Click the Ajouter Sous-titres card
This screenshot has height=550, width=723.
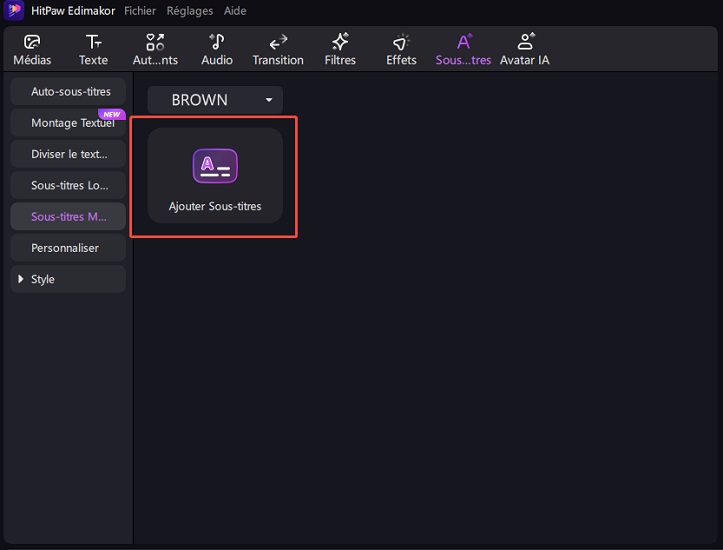coord(215,176)
